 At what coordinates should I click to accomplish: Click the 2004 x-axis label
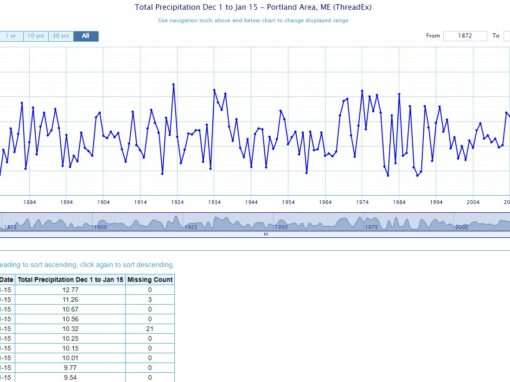(x=473, y=202)
